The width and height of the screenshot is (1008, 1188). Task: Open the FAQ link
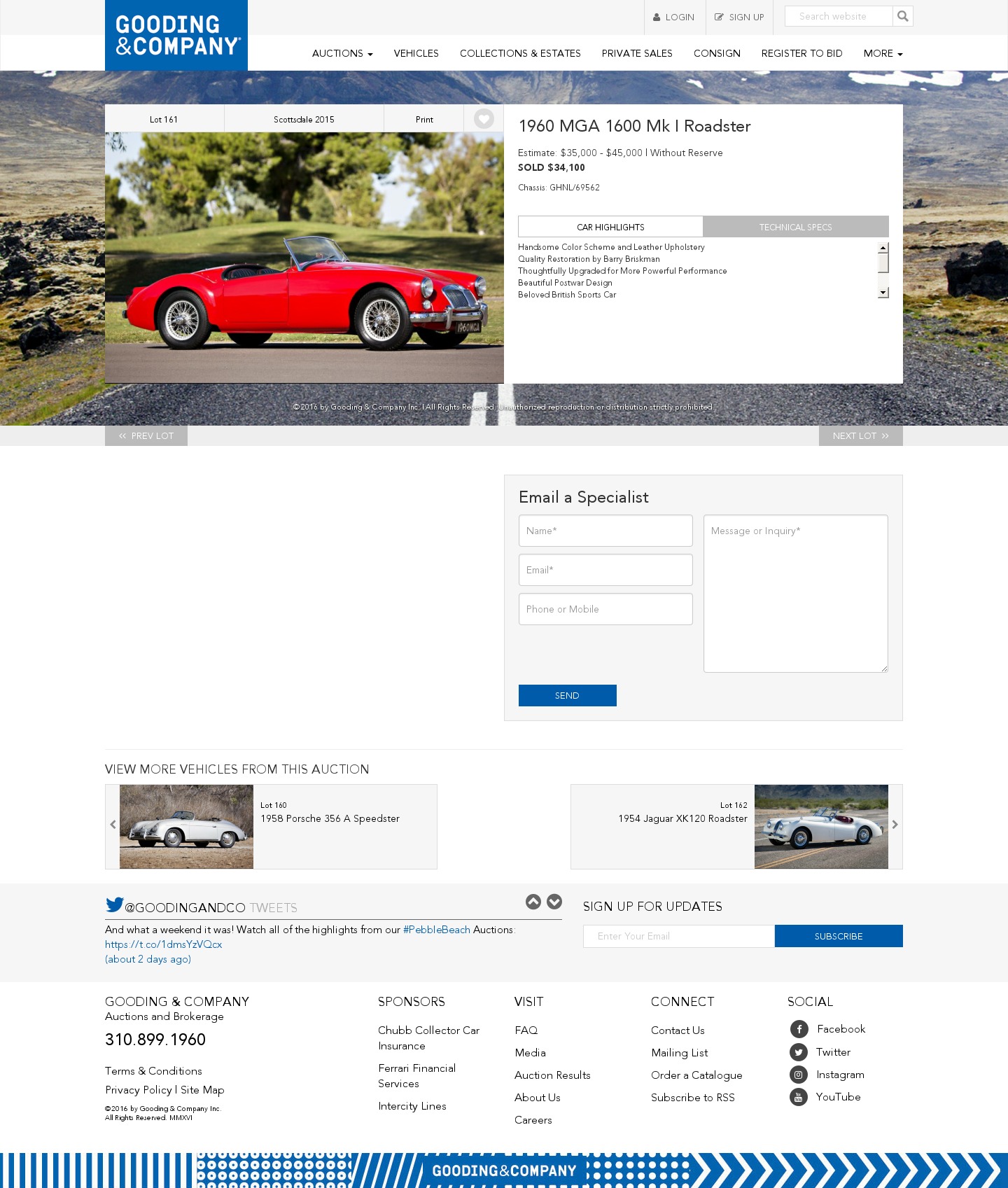coord(526,1030)
